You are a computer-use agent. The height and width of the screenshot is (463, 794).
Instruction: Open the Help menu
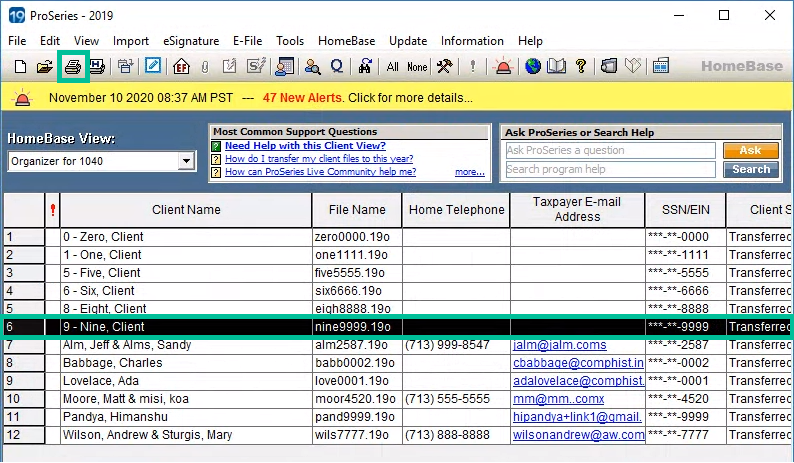pyautogui.click(x=530, y=41)
